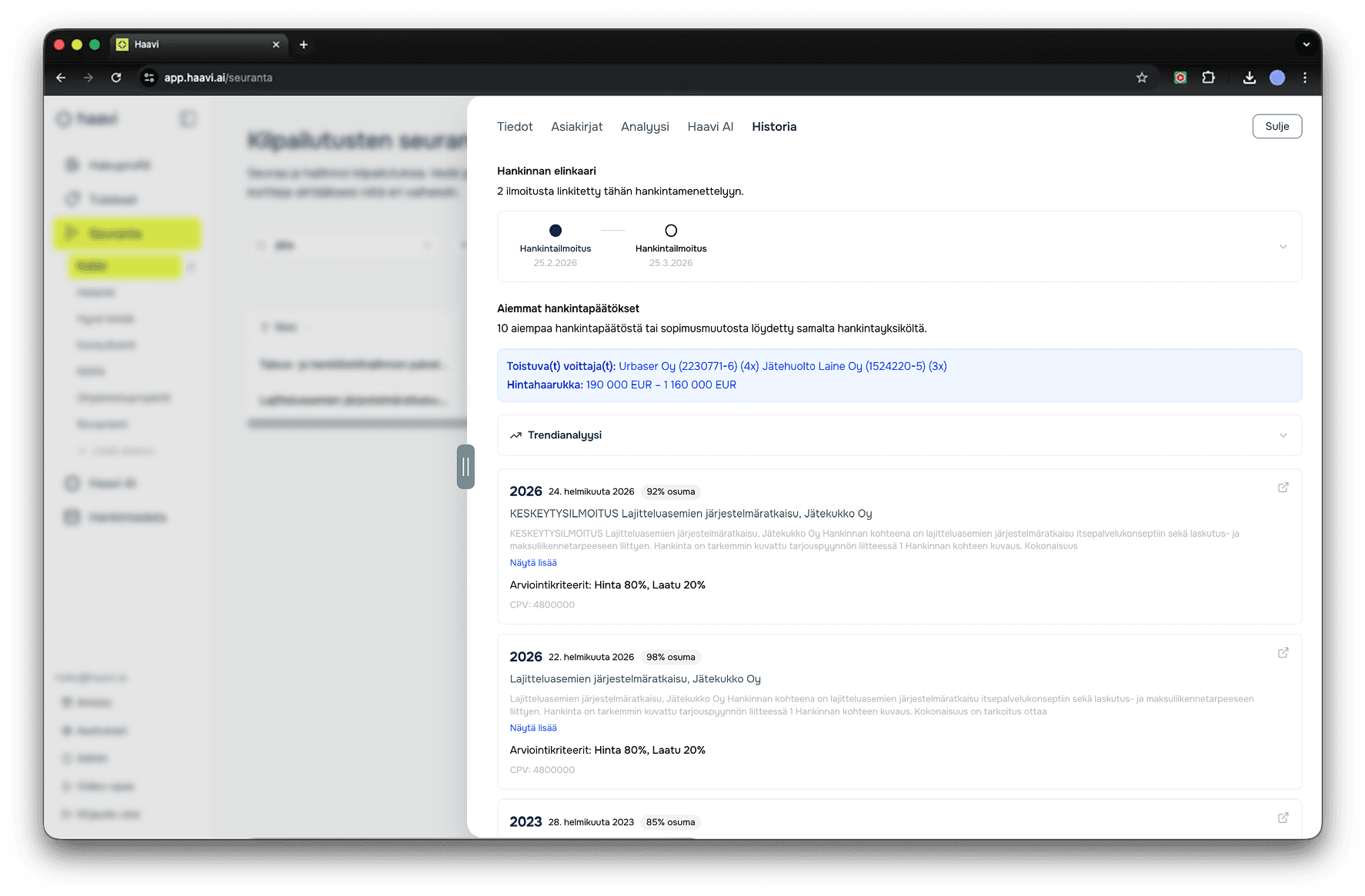Click the browser back arrow

click(x=61, y=78)
